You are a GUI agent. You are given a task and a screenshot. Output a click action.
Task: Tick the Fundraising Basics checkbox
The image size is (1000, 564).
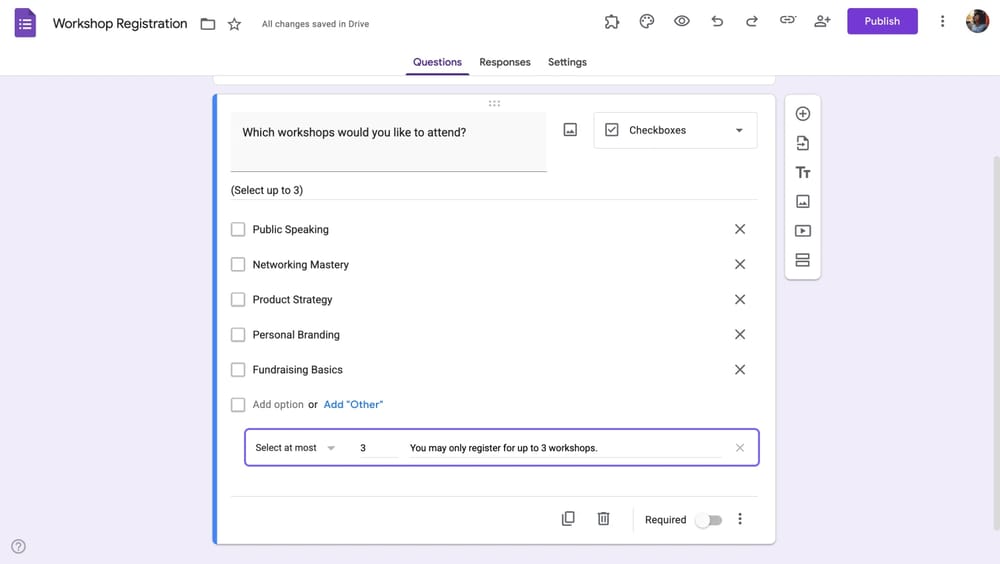pos(238,370)
